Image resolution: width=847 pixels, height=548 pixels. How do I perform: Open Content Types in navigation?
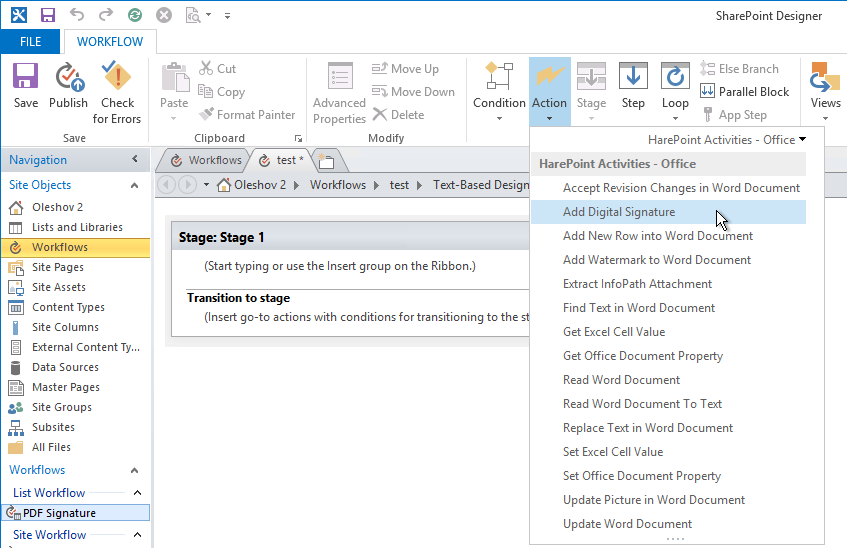[x=68, y=307]
